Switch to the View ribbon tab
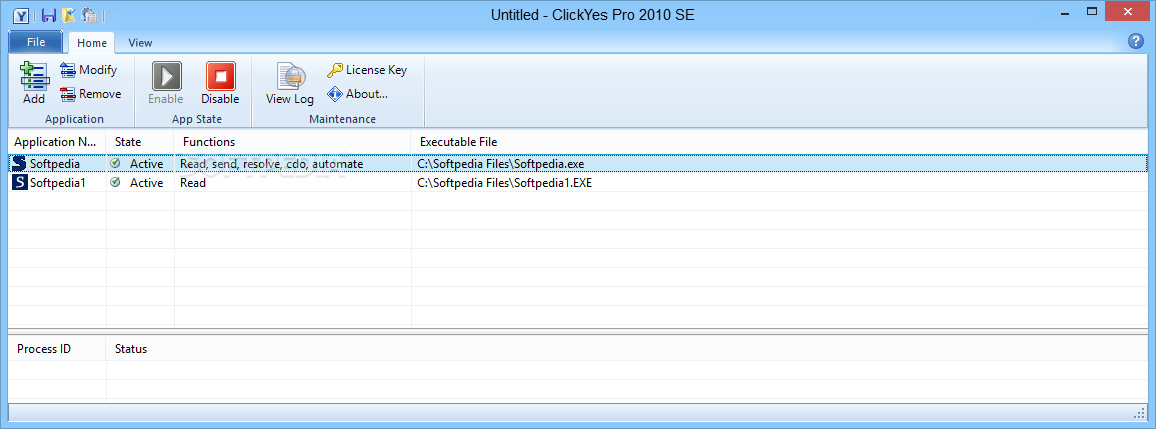 (x=140, y=43)
